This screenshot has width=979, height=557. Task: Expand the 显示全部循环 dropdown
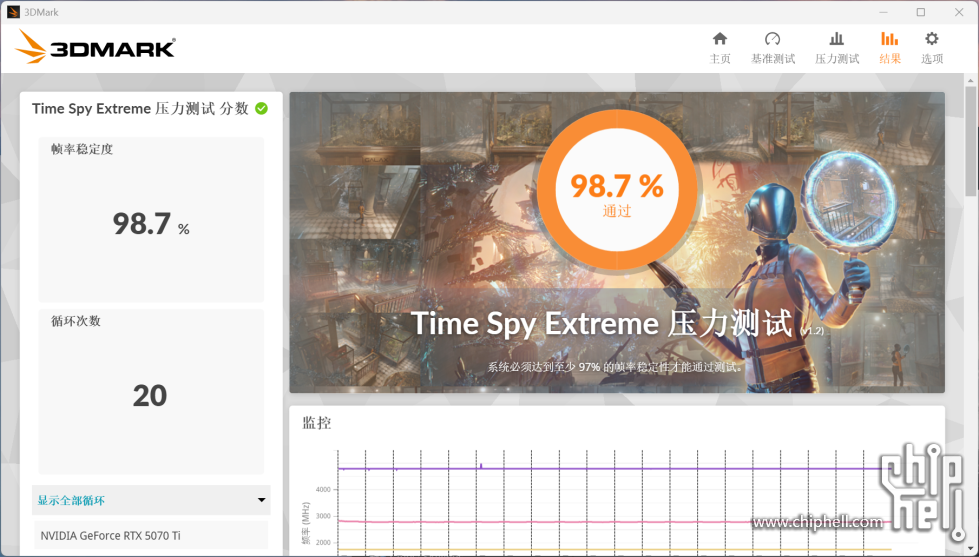pyautogui.click(x=151, y=500)
